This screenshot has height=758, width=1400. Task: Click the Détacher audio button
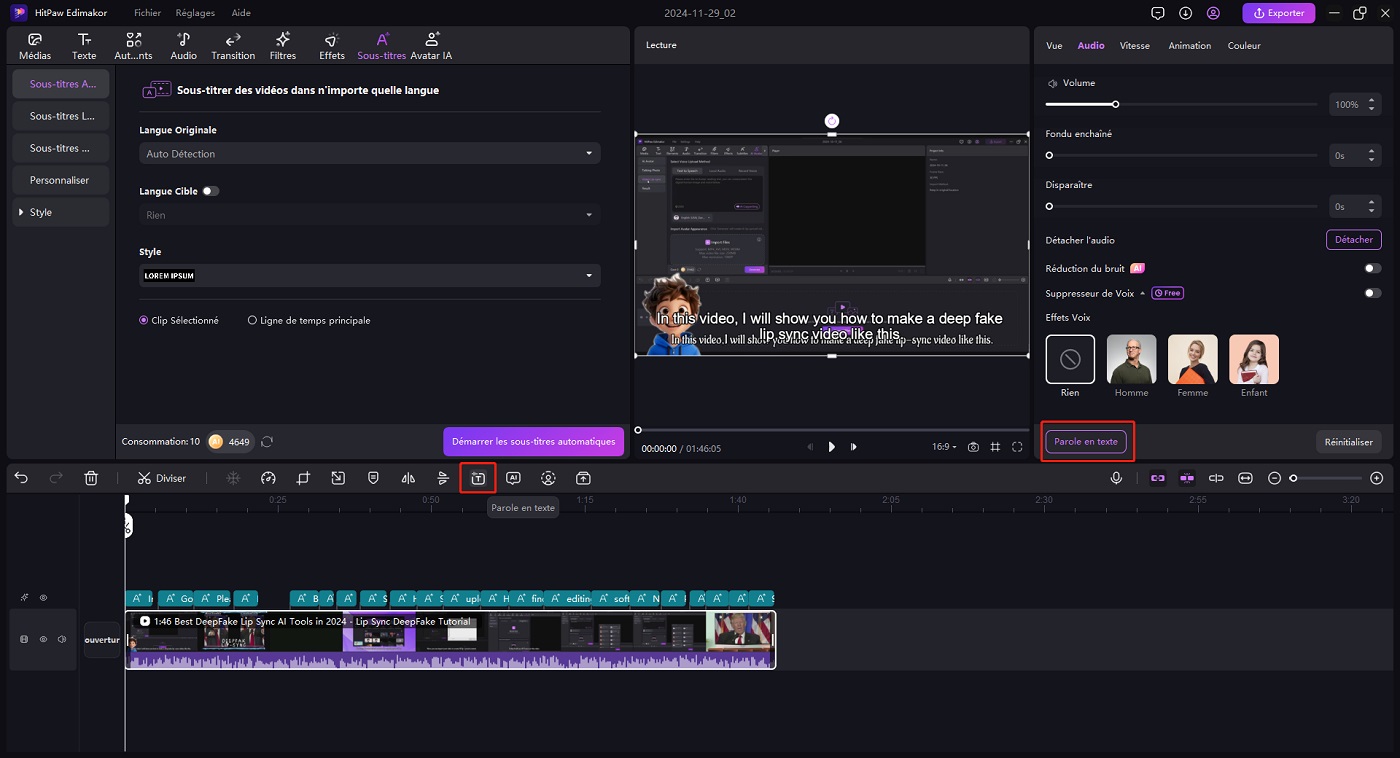pyautogui.click(x=1353, y=240)
